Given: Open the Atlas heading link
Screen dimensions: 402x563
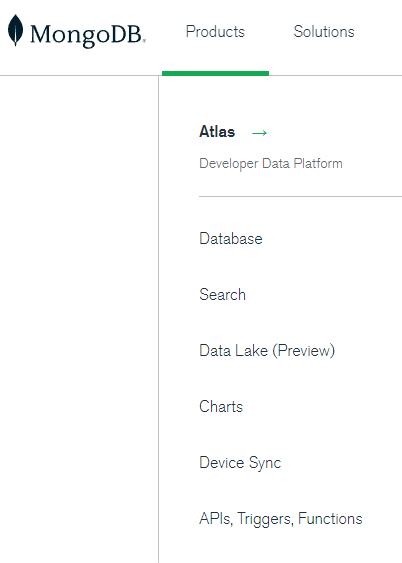Looking at the screenshot, I should 217,132.
